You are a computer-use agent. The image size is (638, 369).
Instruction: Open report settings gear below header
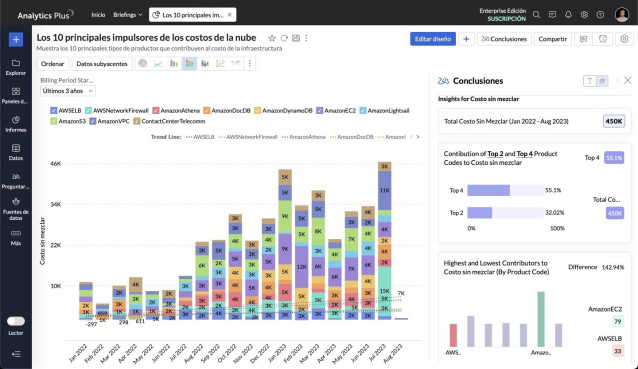[624, 39]
